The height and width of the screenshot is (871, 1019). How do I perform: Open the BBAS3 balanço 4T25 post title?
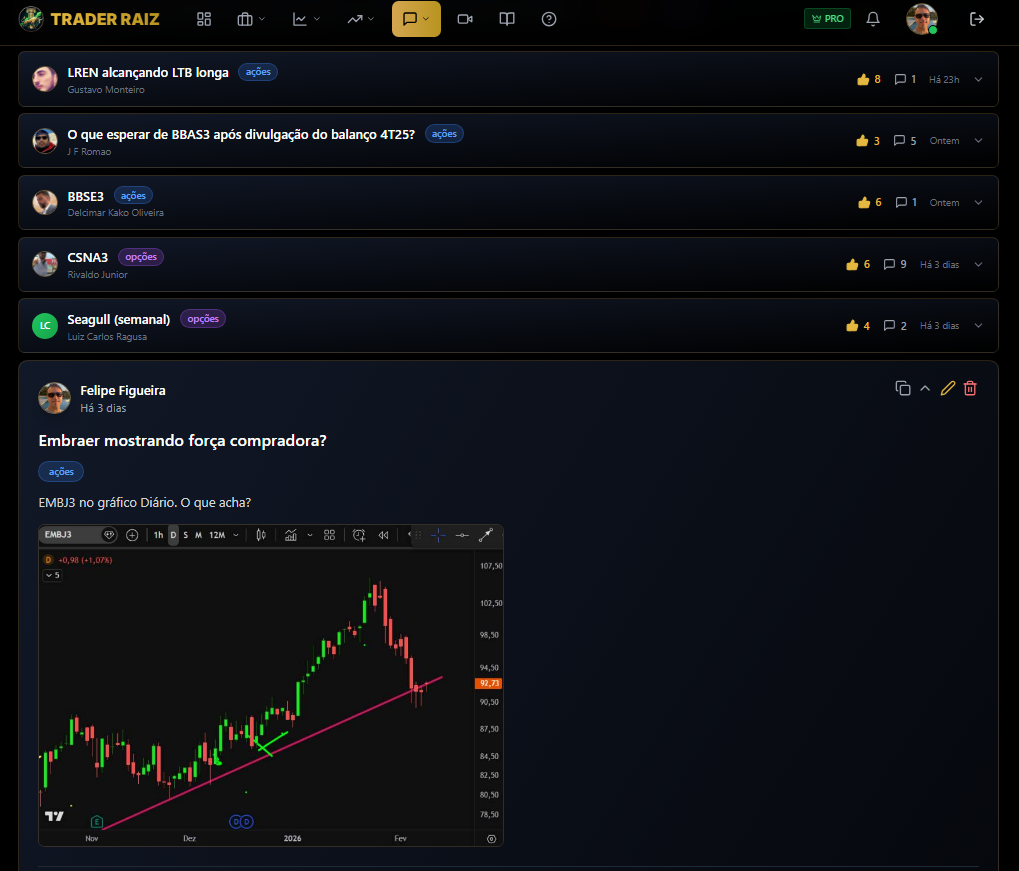tap(240, 134)
